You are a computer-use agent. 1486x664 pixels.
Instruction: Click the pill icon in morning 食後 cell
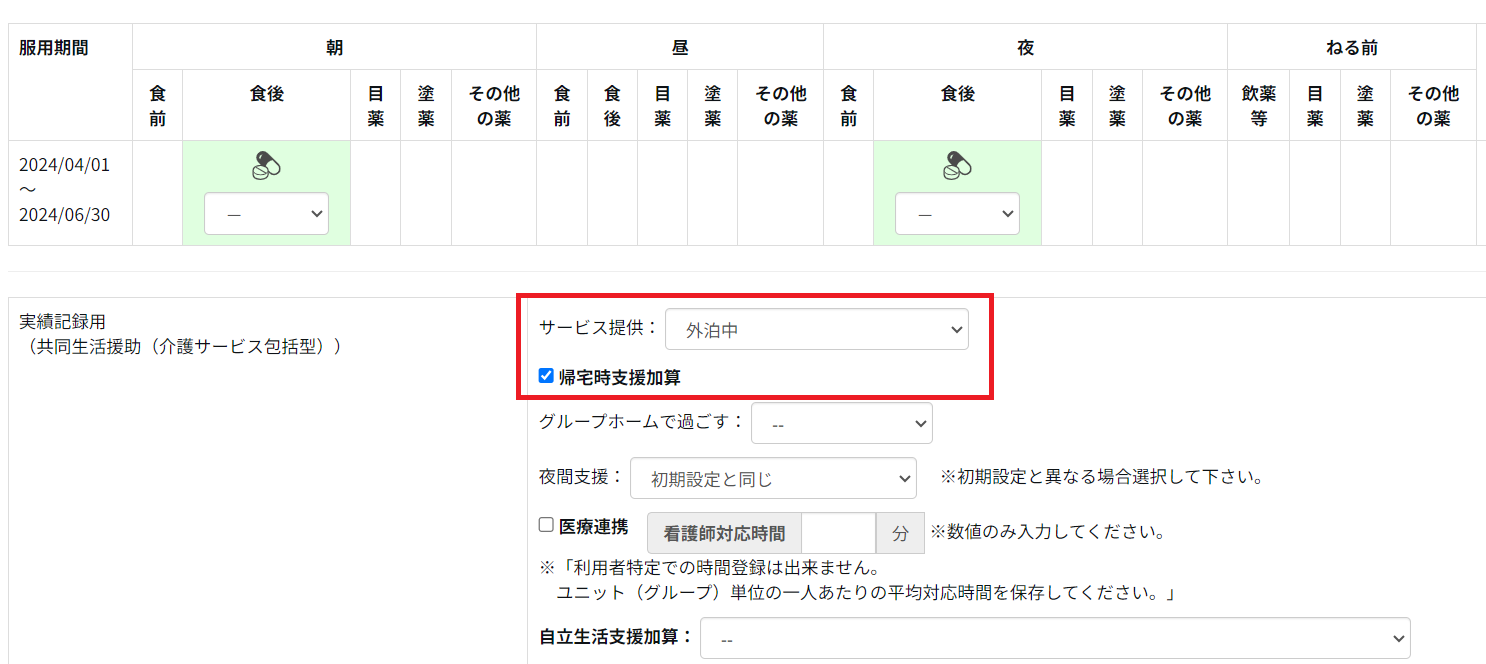click(266, 165)
